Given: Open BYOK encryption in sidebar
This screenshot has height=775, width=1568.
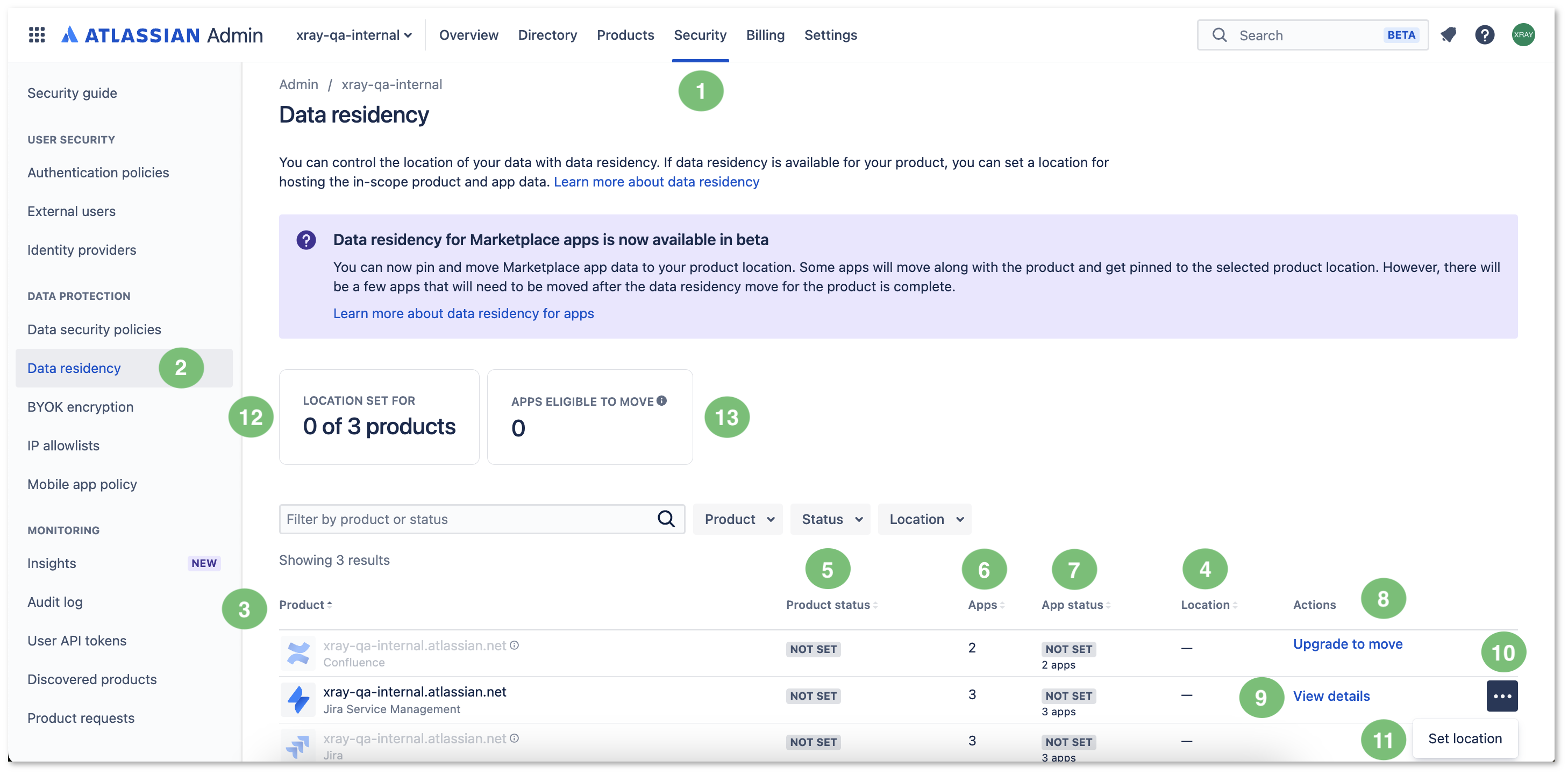Looking at the screenshot, I should [x=124, y=407].
